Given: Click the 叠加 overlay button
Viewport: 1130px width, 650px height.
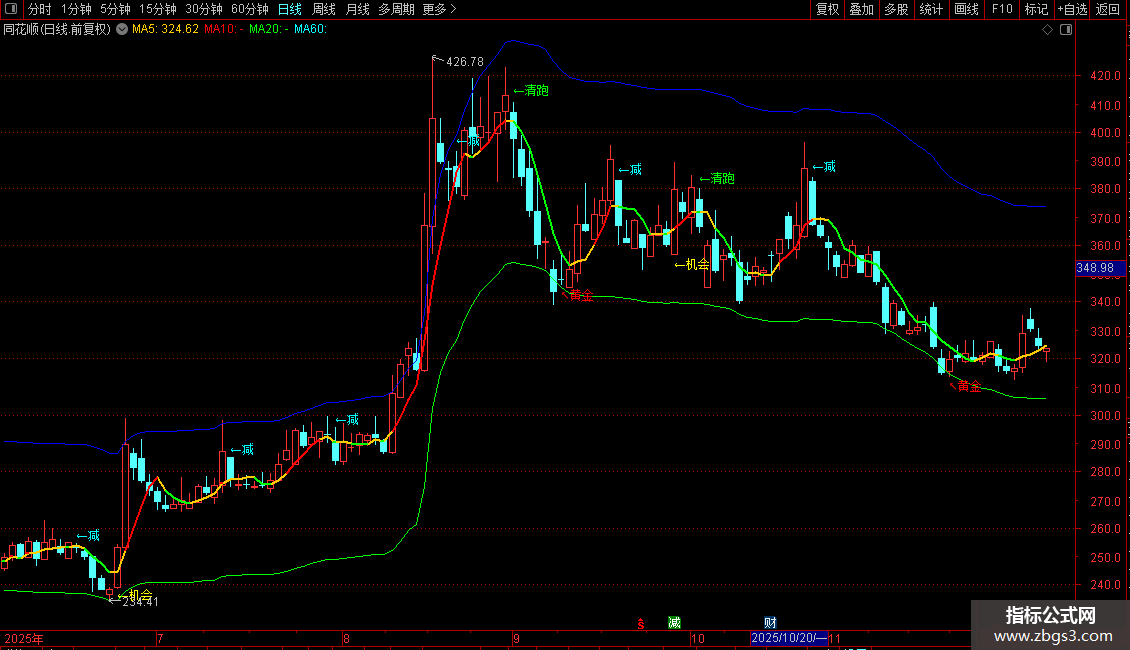Looking at the screenshot, I should tap(861, 9).
